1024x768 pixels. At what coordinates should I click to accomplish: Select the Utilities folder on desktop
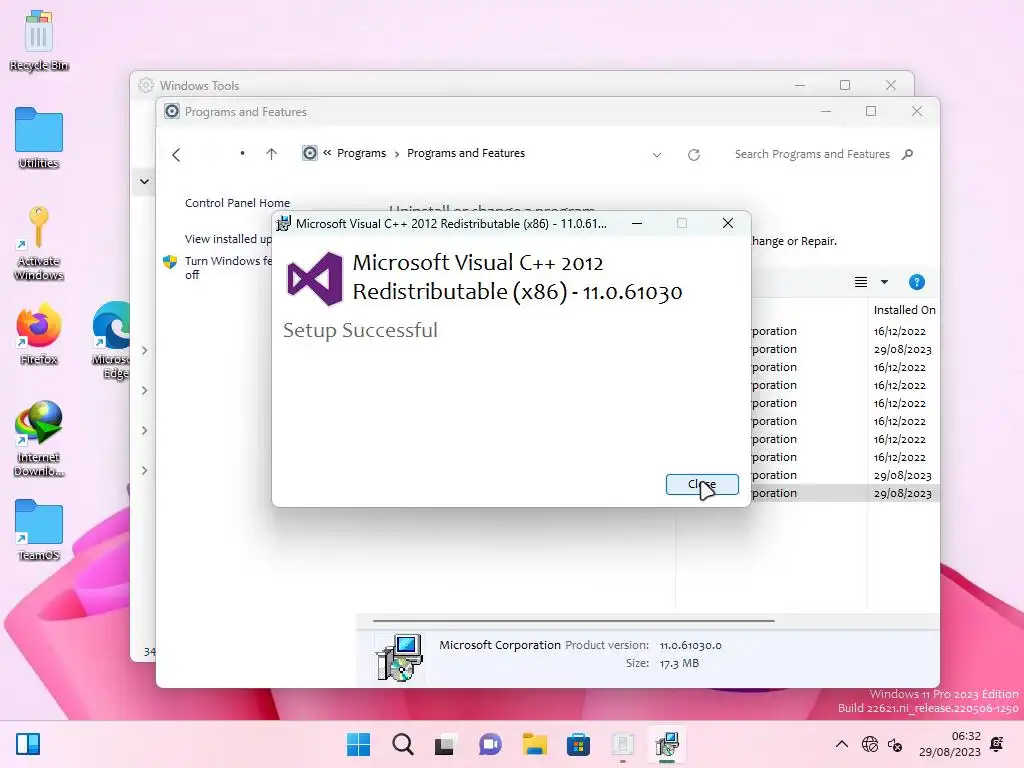pyautogui.click(x=39, y=138)
